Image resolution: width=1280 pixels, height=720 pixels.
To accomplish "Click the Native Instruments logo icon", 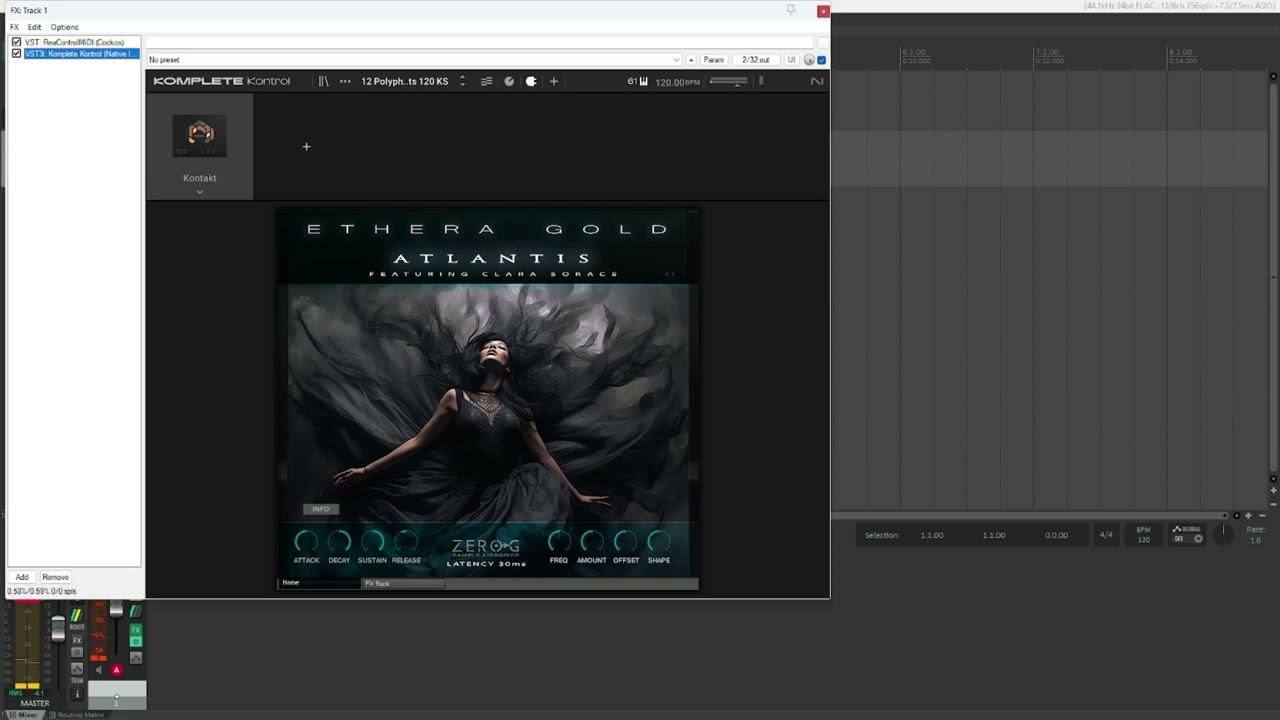I will tap(816, 81).
